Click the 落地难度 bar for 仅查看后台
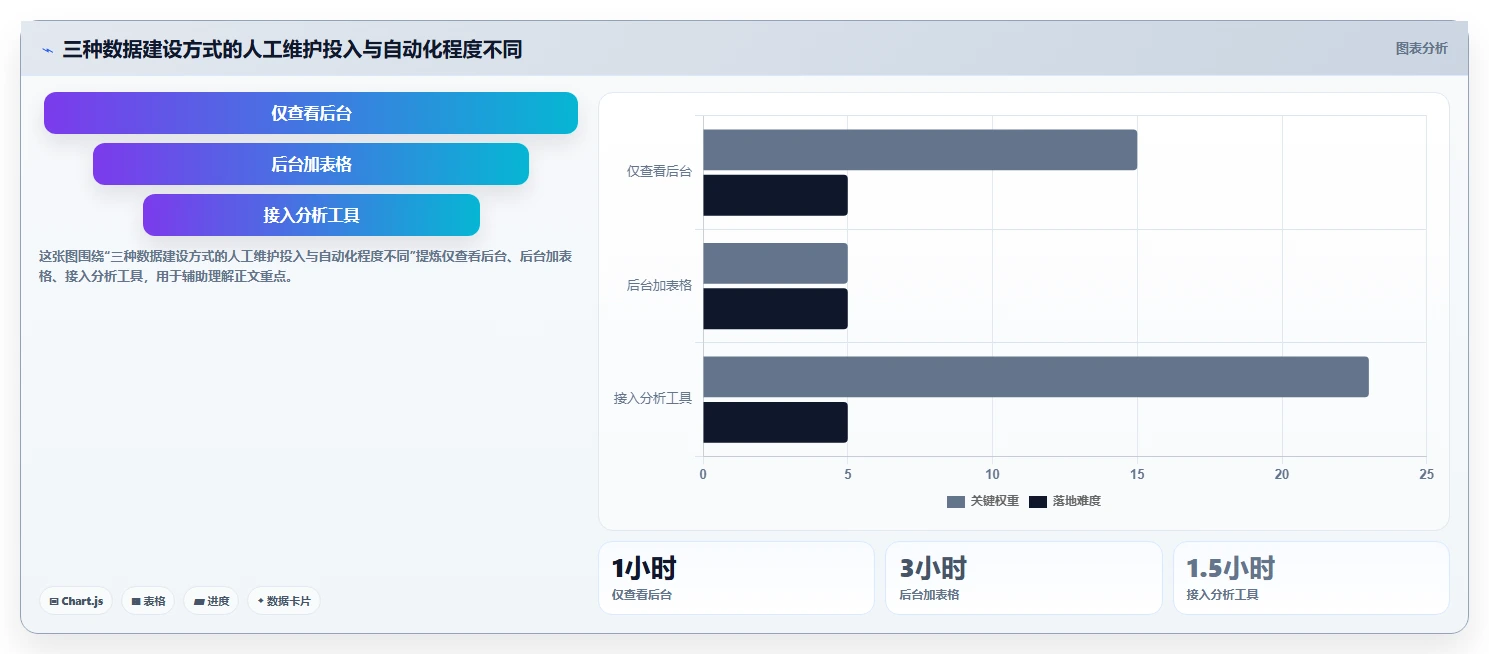The width and height of the screenshot is (1489, 654). click(775, 195)
